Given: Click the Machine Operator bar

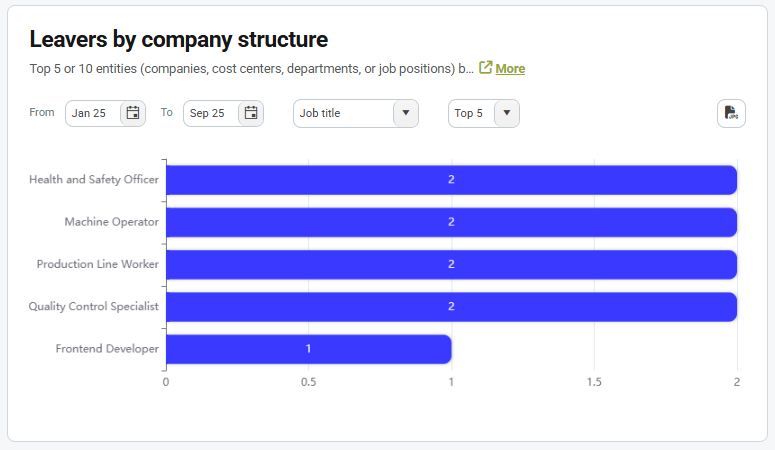Looking at the screenshot, I should [451, 222].
